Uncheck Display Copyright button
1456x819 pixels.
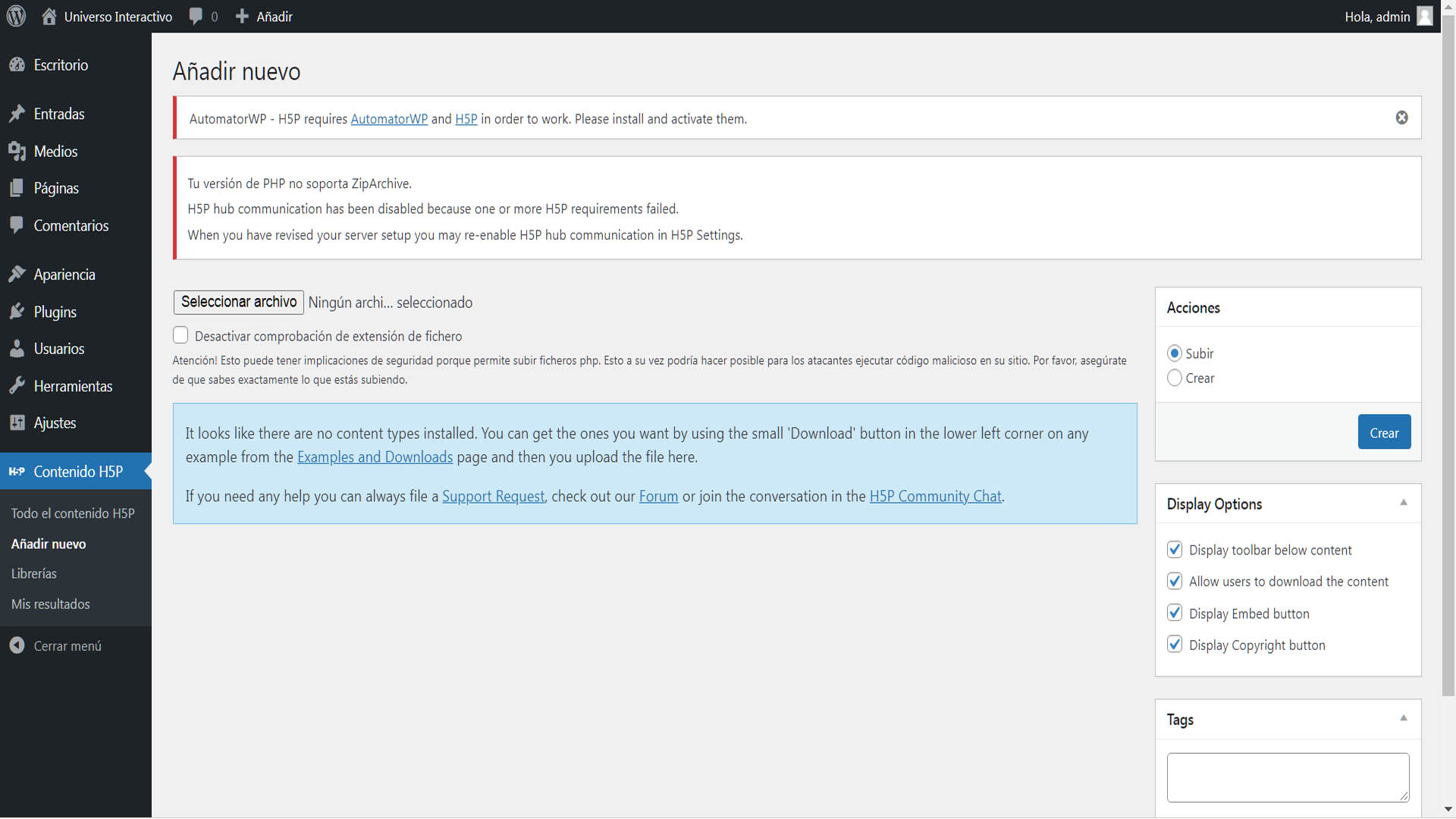pos(1175,645)
